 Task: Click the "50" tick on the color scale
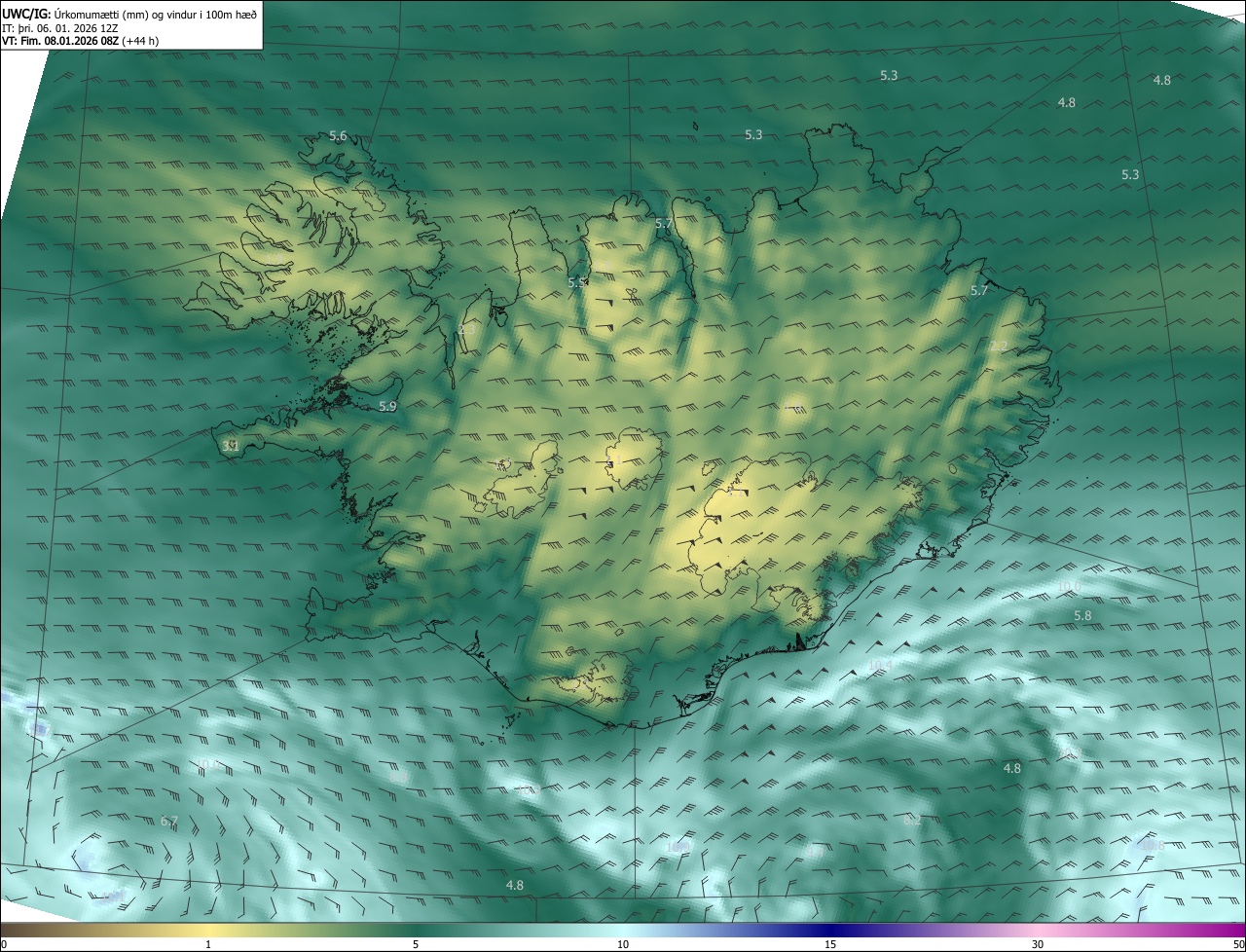(1238, 944)
